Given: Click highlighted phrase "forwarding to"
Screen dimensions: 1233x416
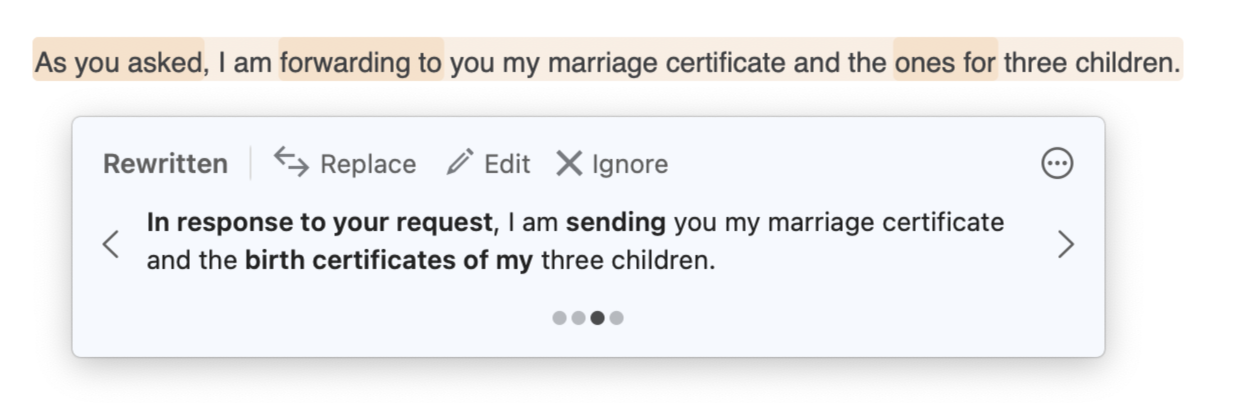Looking at the screenshot, I should (x=361, y=64).
